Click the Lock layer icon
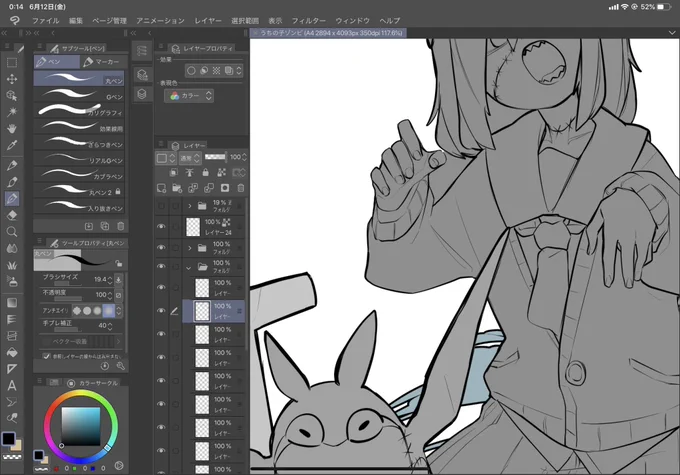 pos(206,173)
